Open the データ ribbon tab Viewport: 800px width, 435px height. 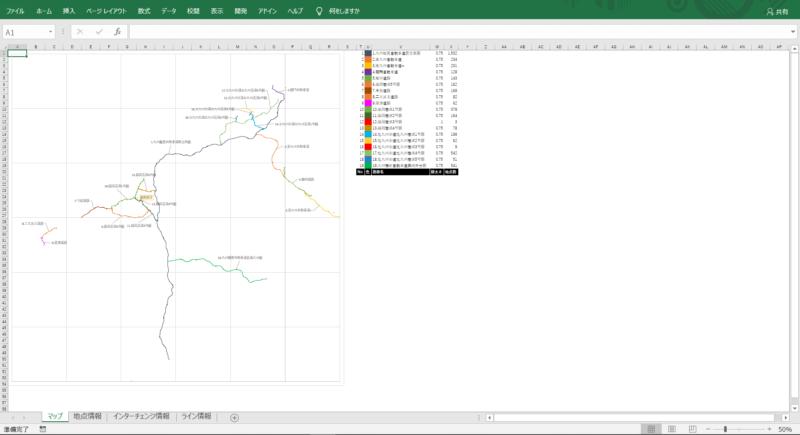coord(168,11)
